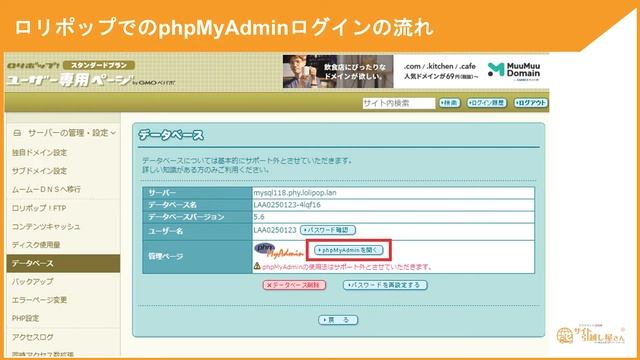Click パスワードを再設定する button
This screenshot has height=360, width=640.
click(x=385, y=285)
